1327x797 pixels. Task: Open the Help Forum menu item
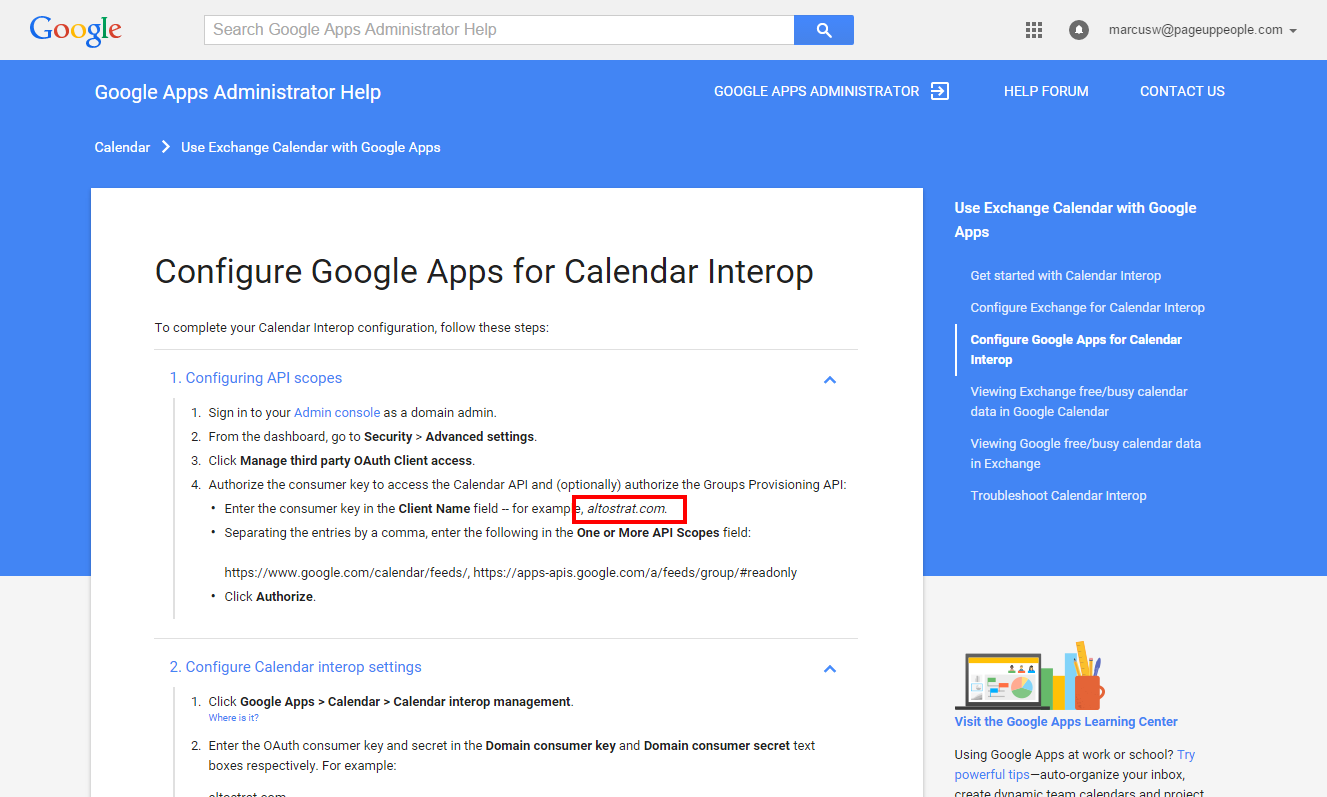[x=1045, y=91]
